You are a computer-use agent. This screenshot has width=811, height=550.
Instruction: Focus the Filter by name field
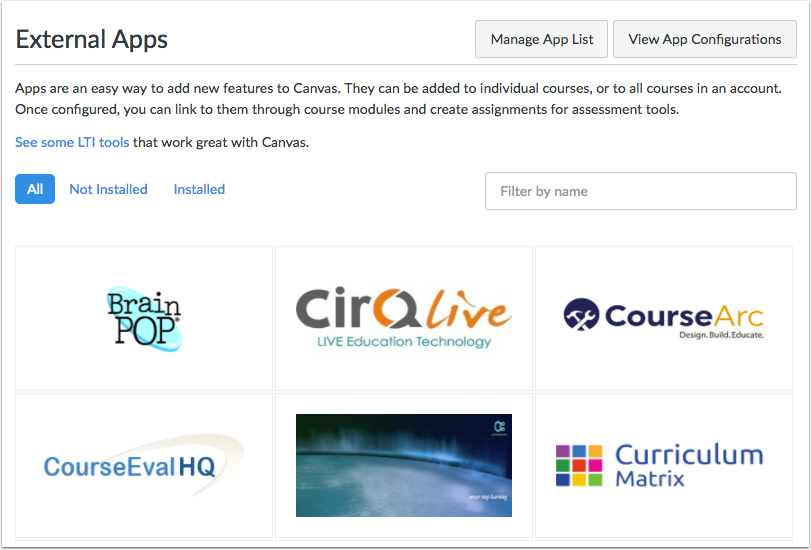[x=640, y=191]
